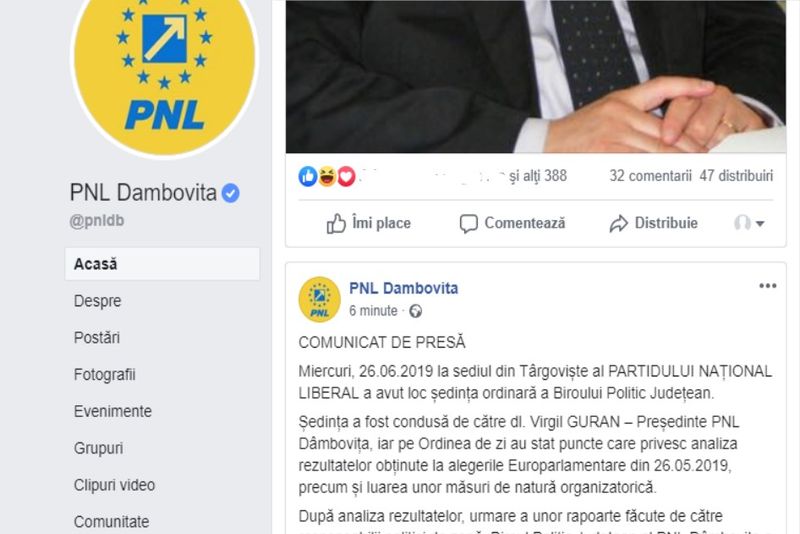Screen dimensions: 800x534
Task: Open the three-dots post options menu
Action: click(767, 286)
